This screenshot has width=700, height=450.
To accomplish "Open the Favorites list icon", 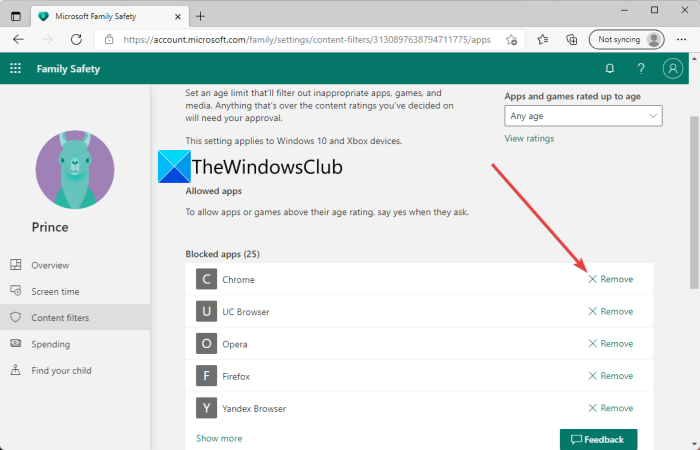I will point(543,40).
